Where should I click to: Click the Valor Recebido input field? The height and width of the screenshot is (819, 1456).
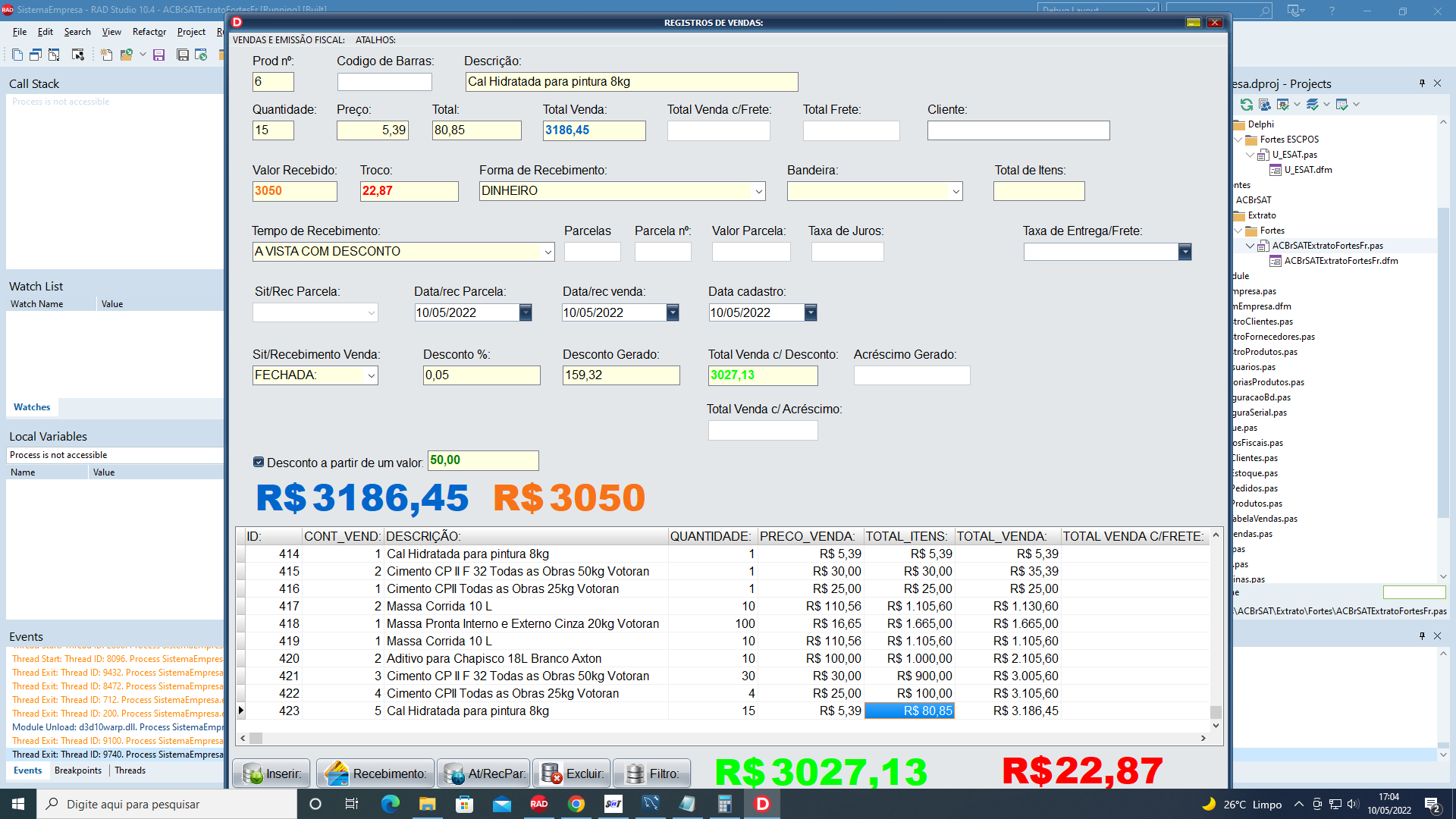click(x=295, y=191)
